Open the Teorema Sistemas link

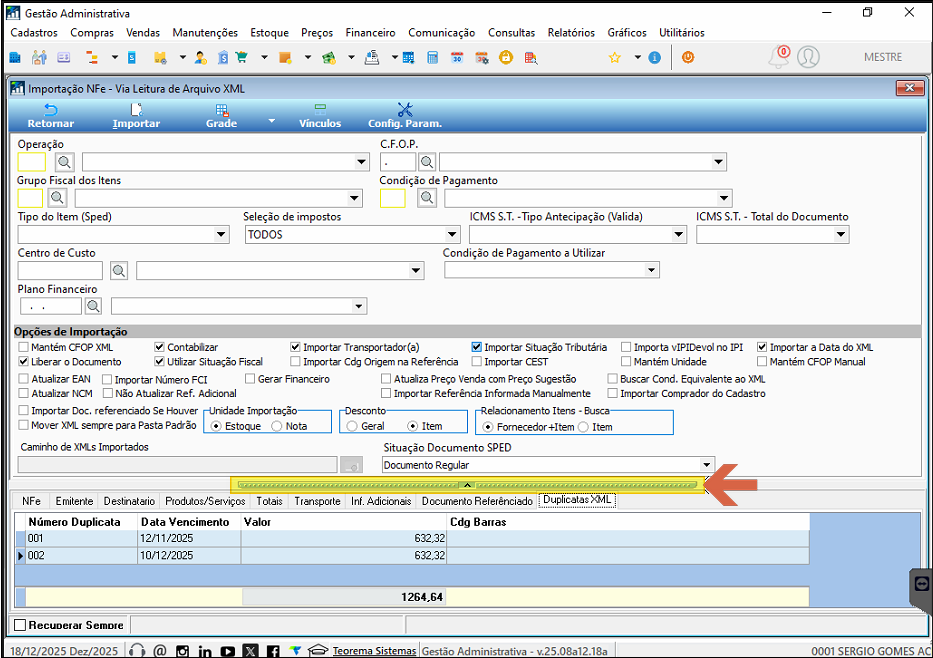tap(374, 651)
